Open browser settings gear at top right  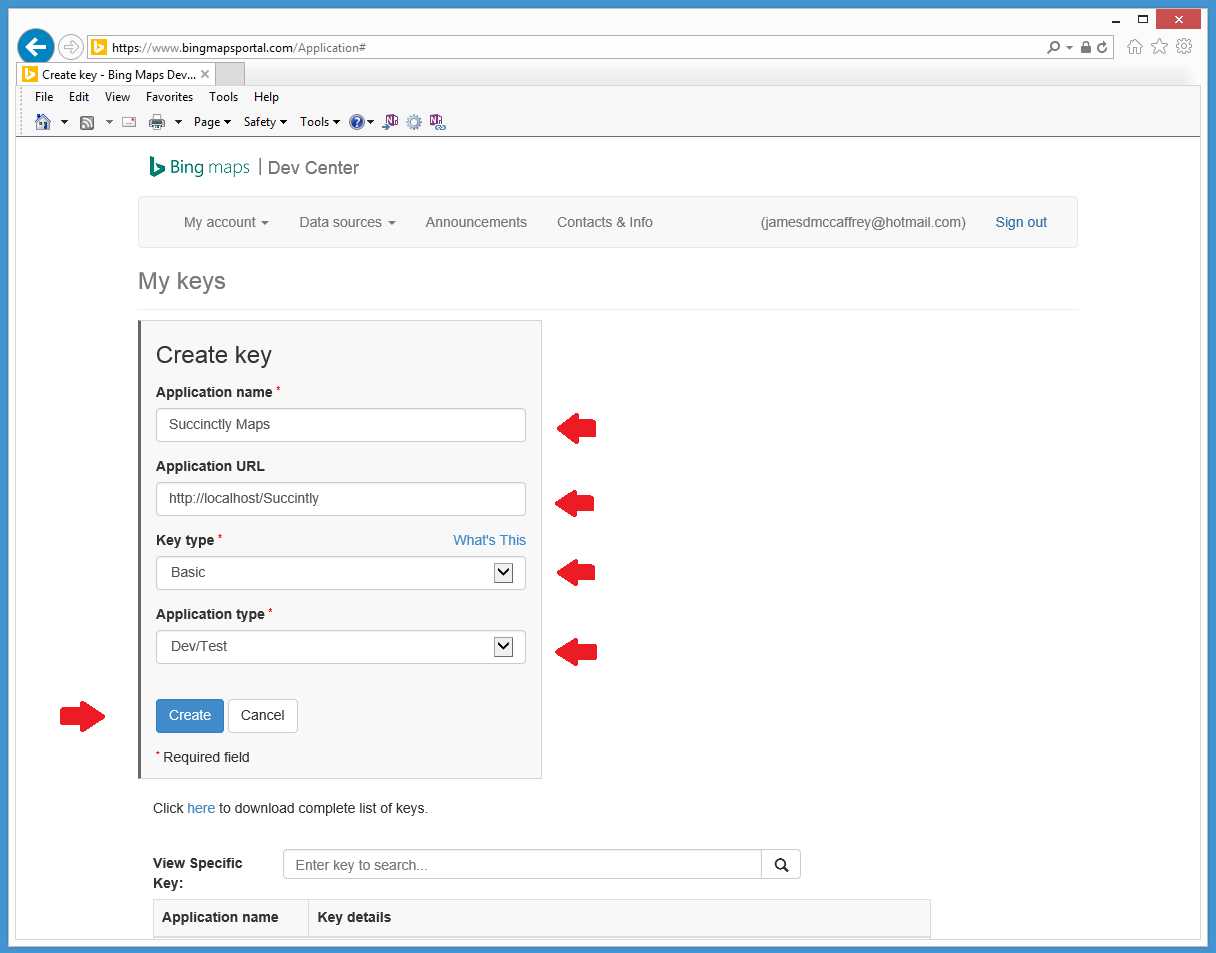[x=1184, y=46]
